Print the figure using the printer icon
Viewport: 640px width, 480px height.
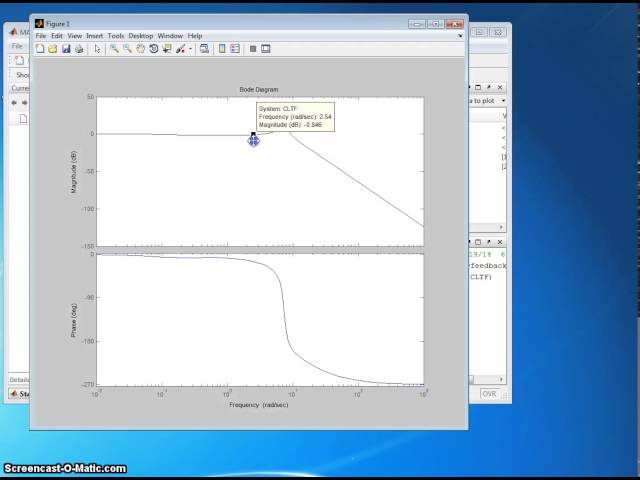[x=79, y=49]
